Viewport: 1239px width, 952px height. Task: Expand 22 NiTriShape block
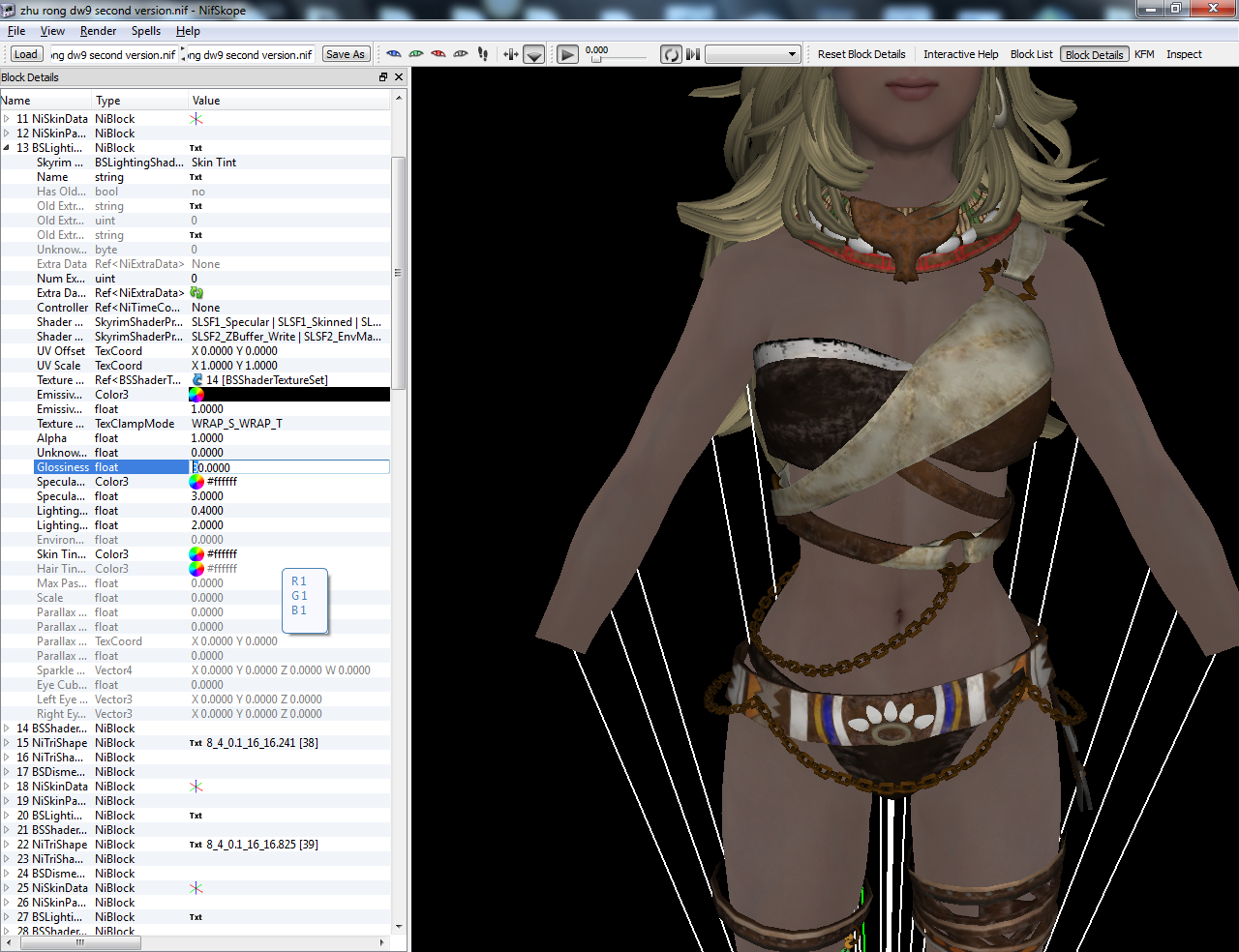(x=7, y=845)
